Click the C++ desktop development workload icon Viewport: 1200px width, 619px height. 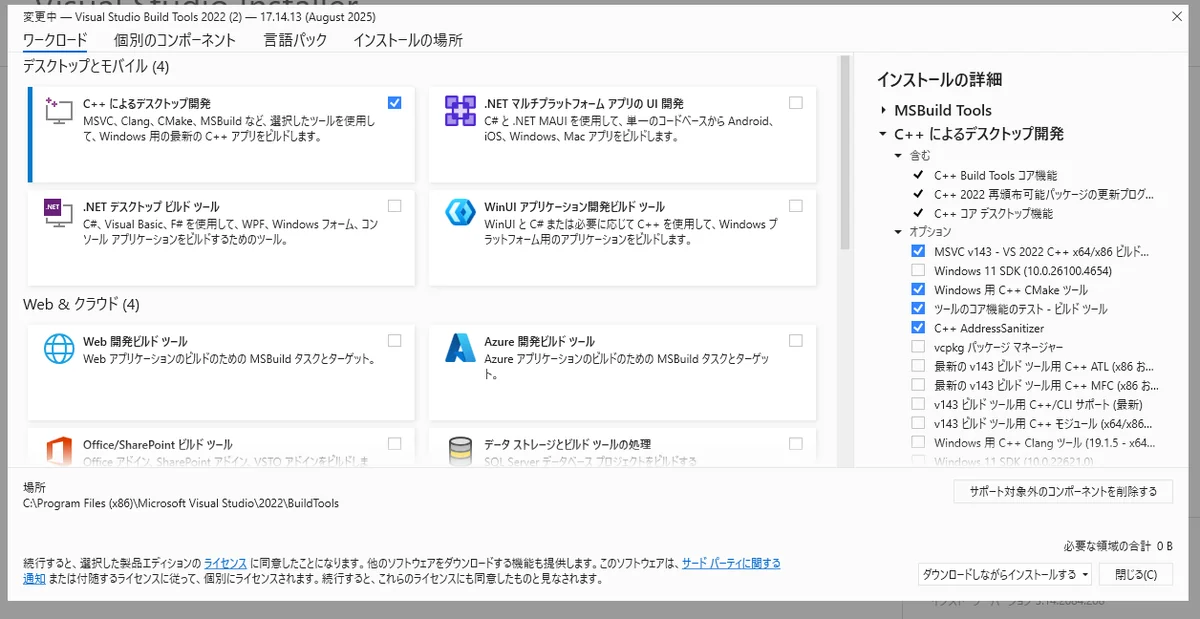tap(59, 111)
